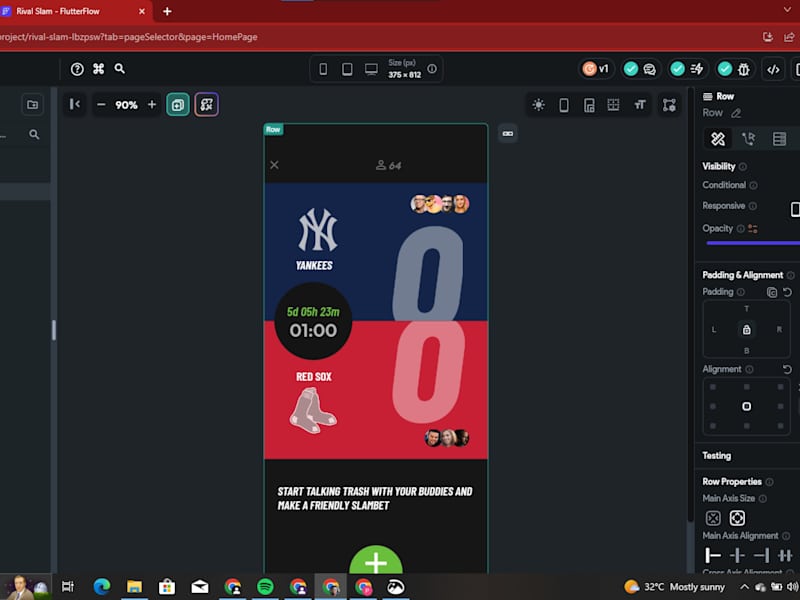
Task: Open the project issues bug icon
Action: (x=743, y=69)
